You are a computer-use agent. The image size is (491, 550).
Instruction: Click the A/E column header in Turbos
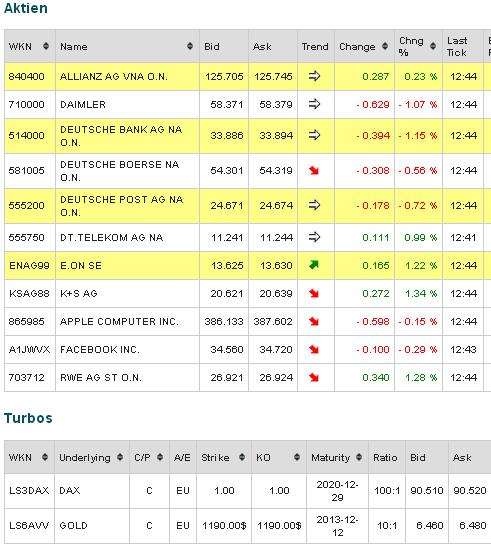(182, 458)
